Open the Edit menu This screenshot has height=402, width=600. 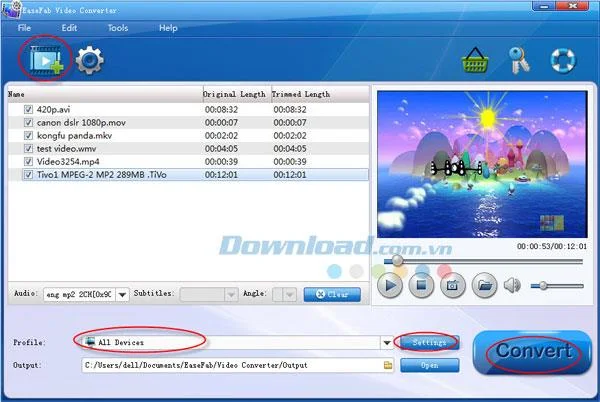(69, 28)
